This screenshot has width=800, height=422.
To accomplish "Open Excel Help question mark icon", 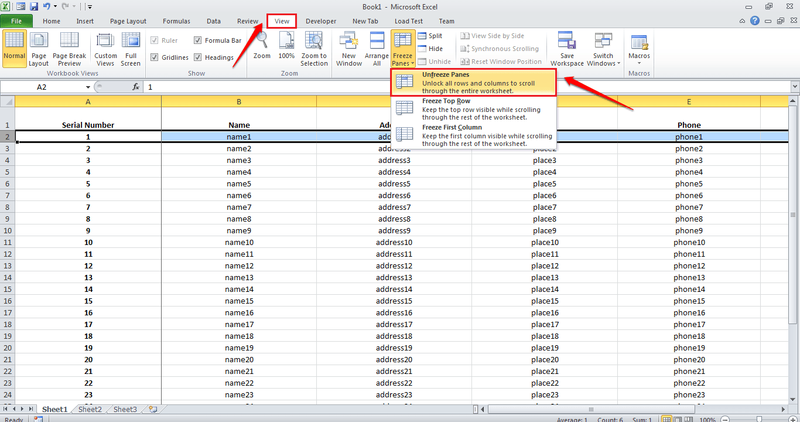I will pos(755,21).
